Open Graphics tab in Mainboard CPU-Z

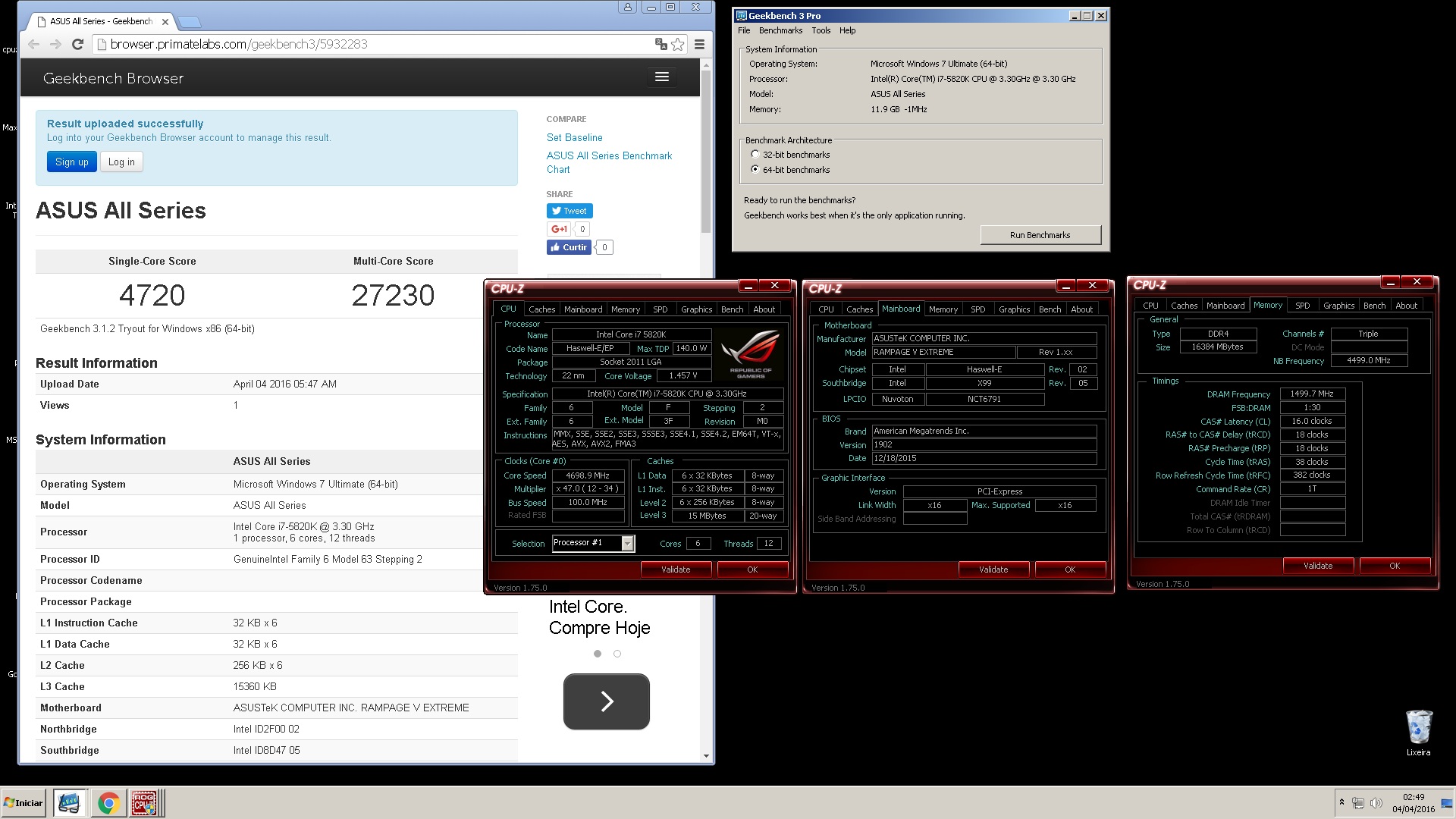tap(1014, 309)
